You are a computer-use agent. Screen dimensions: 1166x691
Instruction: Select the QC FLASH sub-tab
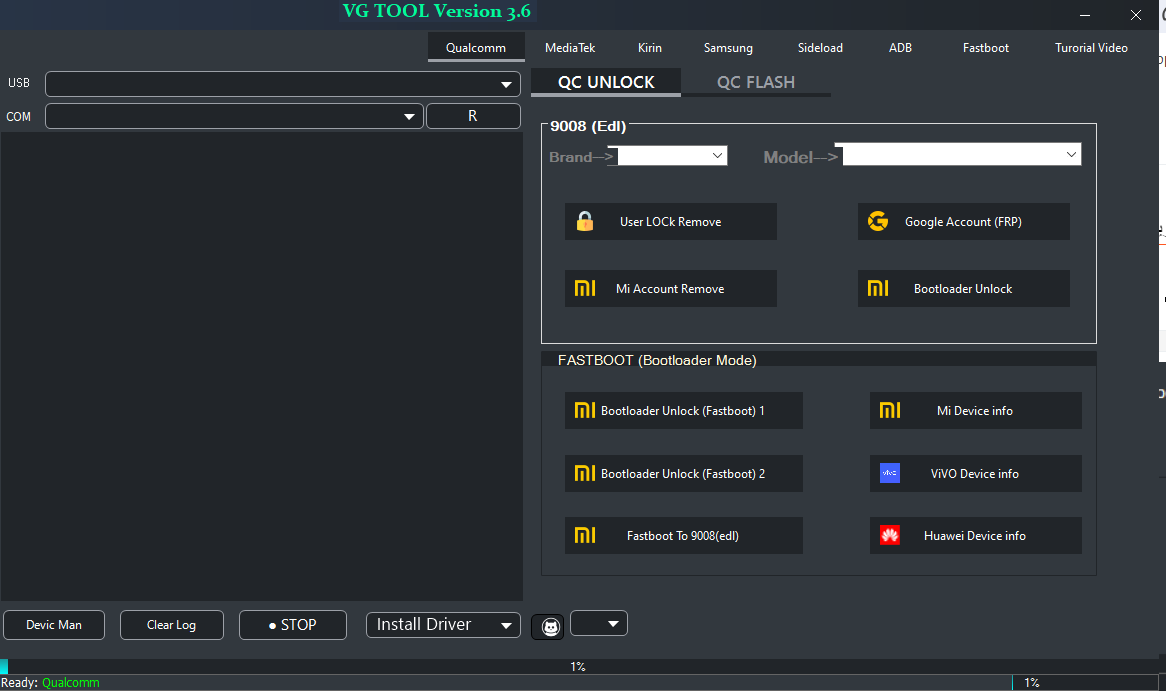tap(756, 82)
